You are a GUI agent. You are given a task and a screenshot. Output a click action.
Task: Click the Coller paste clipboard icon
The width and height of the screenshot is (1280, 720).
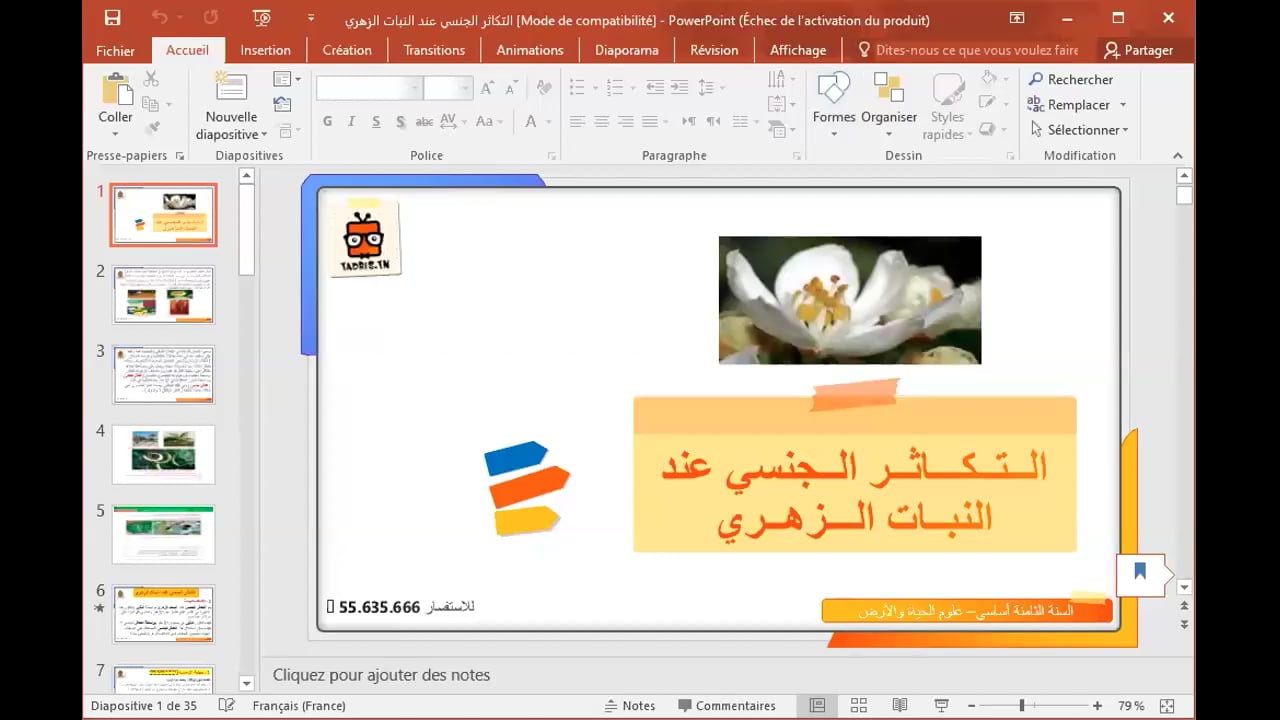[116, 89]
